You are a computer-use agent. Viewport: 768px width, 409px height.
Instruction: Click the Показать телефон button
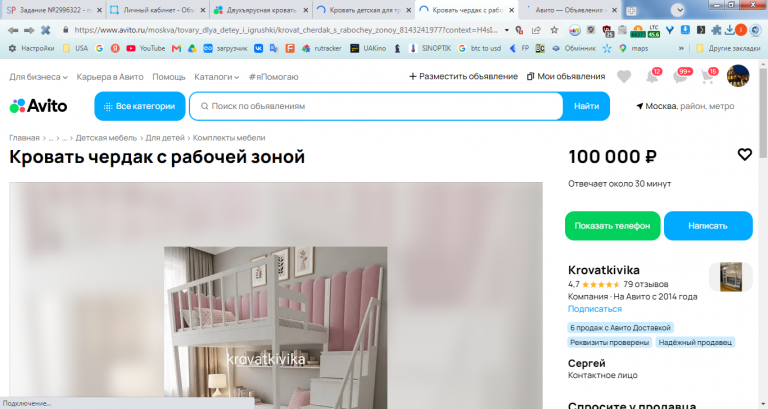[x=612, y=226]
